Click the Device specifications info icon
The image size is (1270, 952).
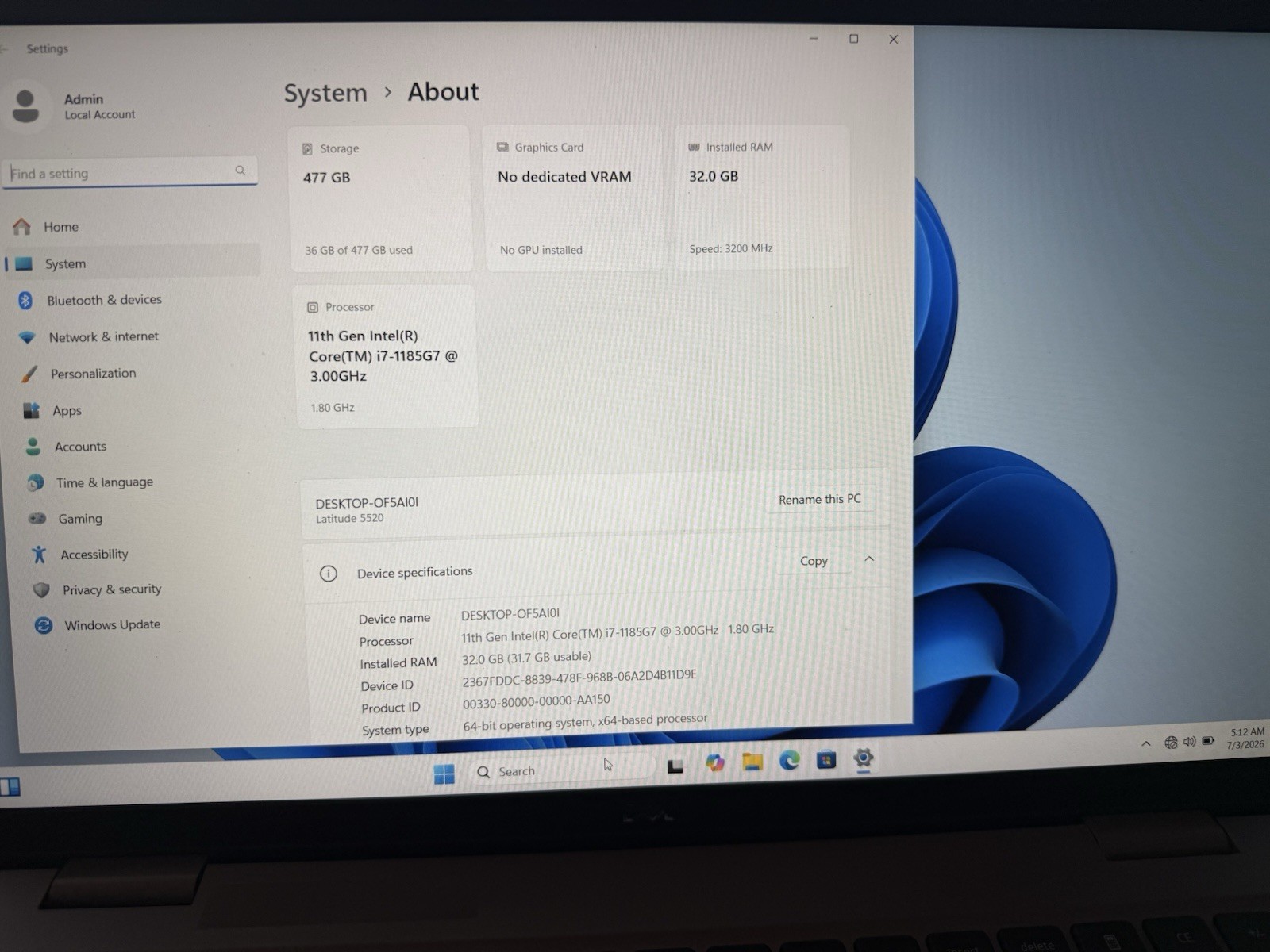329,574
